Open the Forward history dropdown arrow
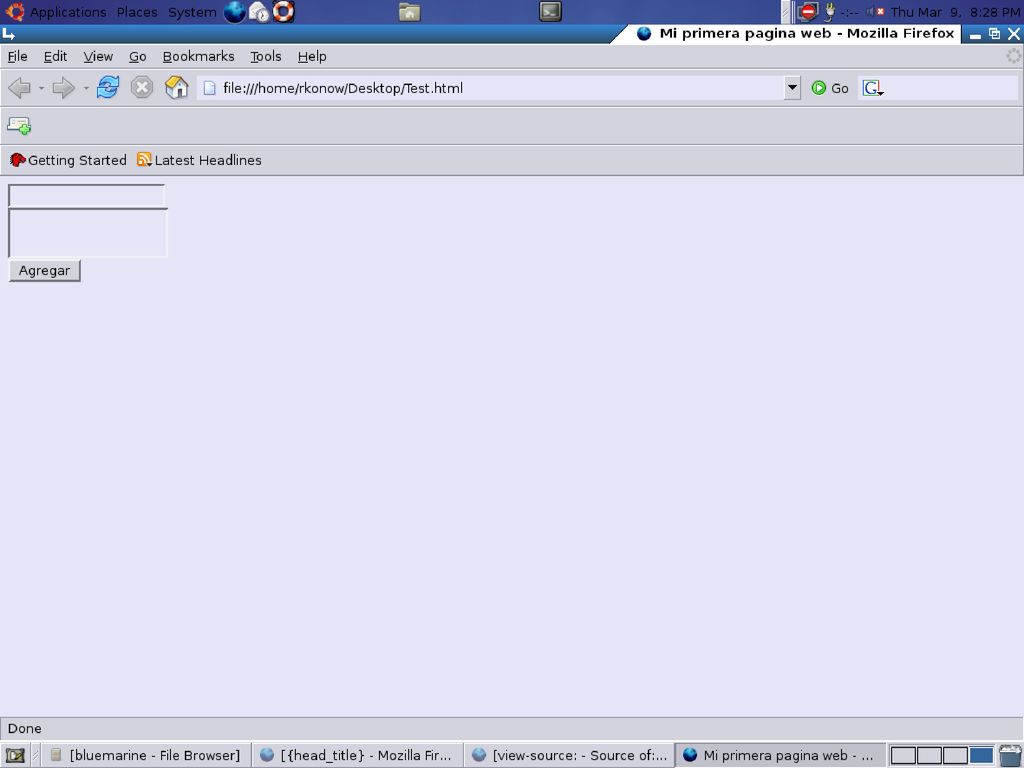This screenshot has width=1024, height=768. point(86,88)
